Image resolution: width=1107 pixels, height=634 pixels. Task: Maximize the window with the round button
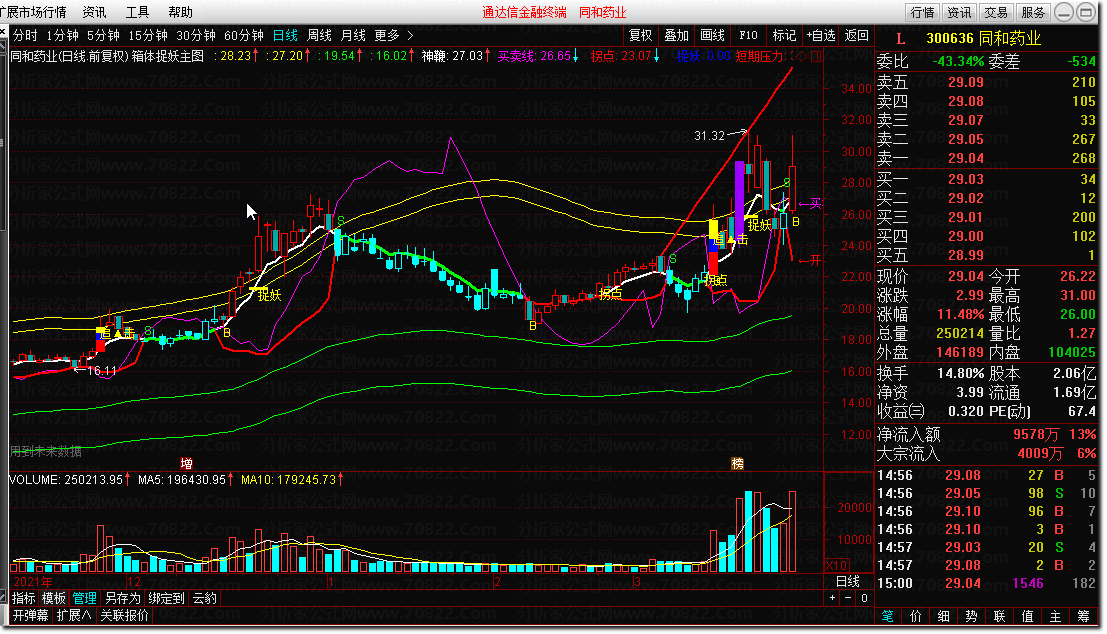[1086, 12]
